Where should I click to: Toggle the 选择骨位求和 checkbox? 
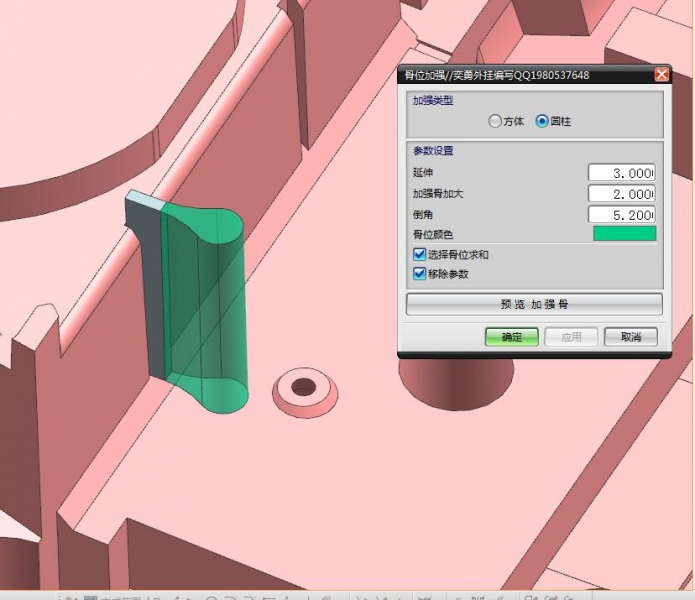419,255
